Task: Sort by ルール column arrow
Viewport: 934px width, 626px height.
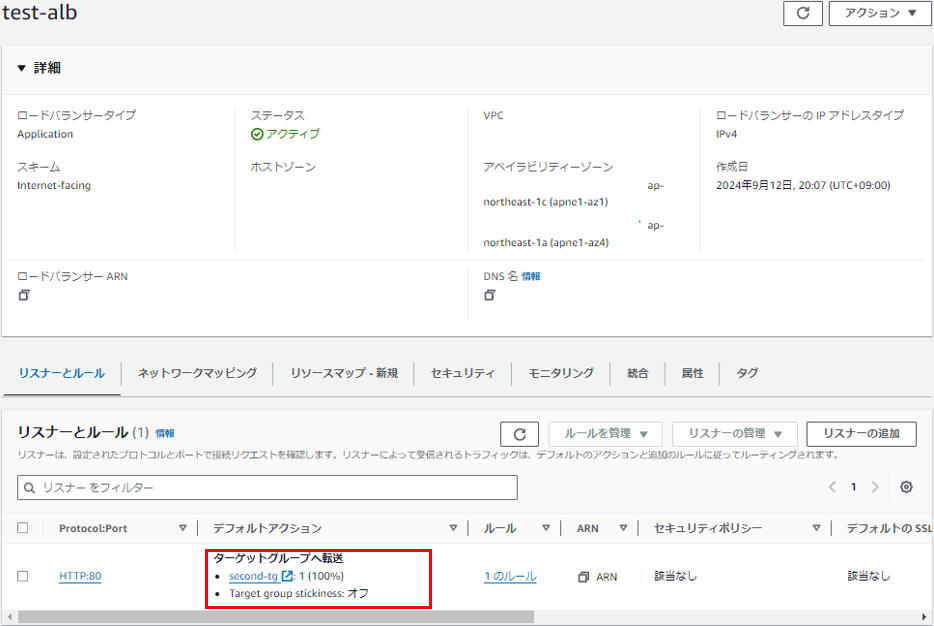Action: [546, 528]
